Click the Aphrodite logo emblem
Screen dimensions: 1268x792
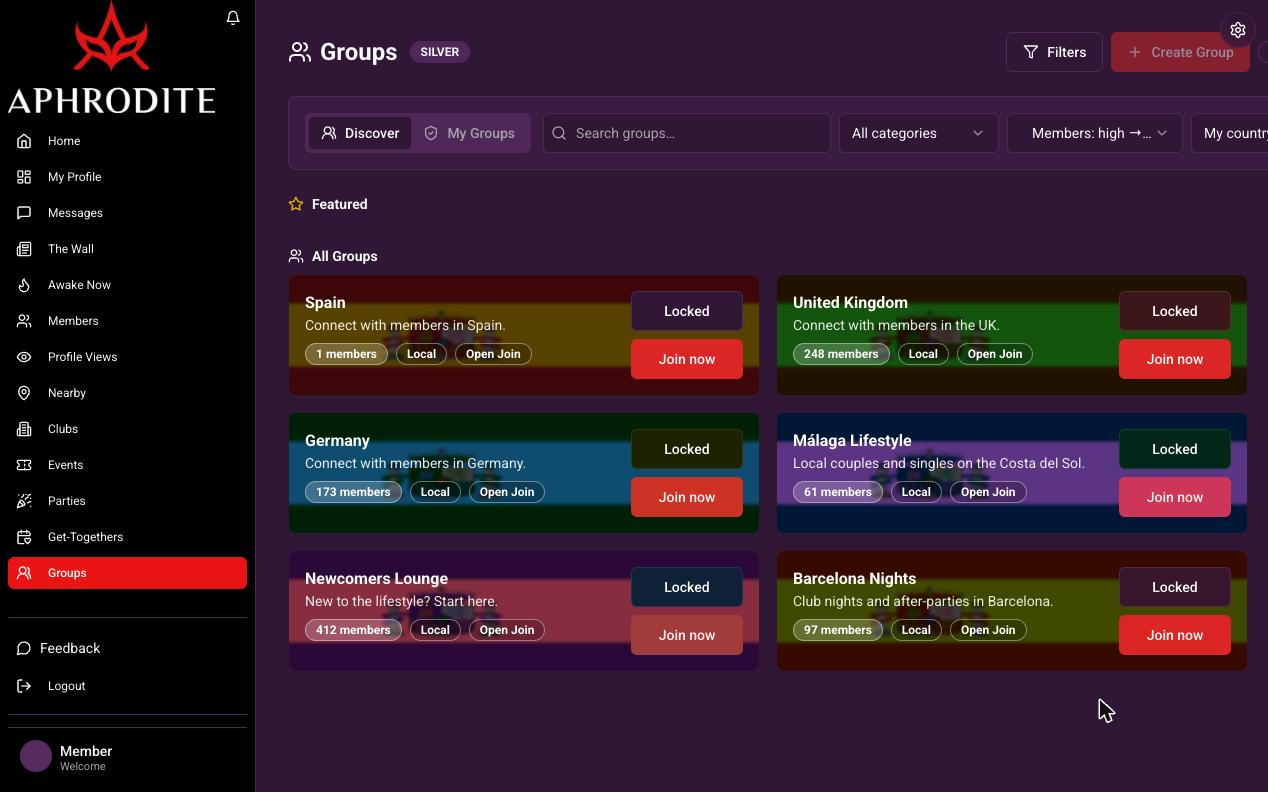pyautogui.click(x=111, y=38)
